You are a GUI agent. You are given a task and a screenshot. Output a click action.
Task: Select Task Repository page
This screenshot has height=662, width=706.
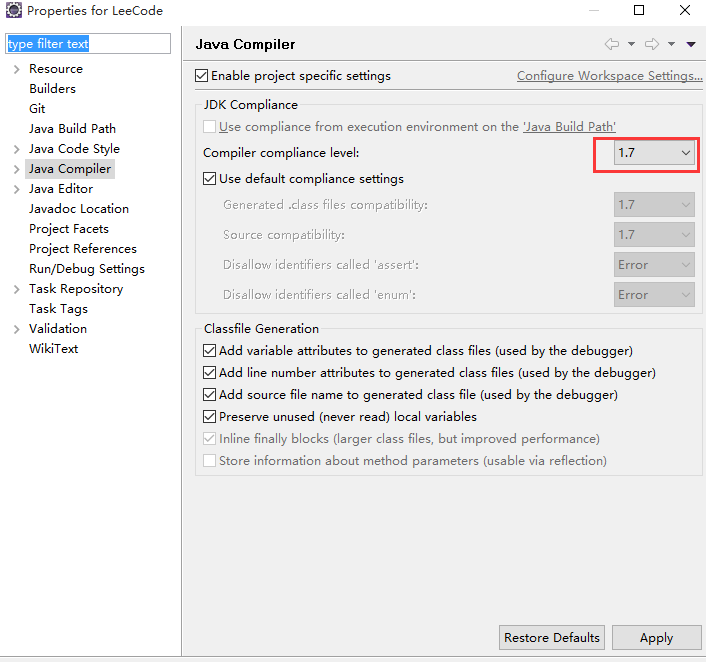pyautogui.click(x=76, y=289)
